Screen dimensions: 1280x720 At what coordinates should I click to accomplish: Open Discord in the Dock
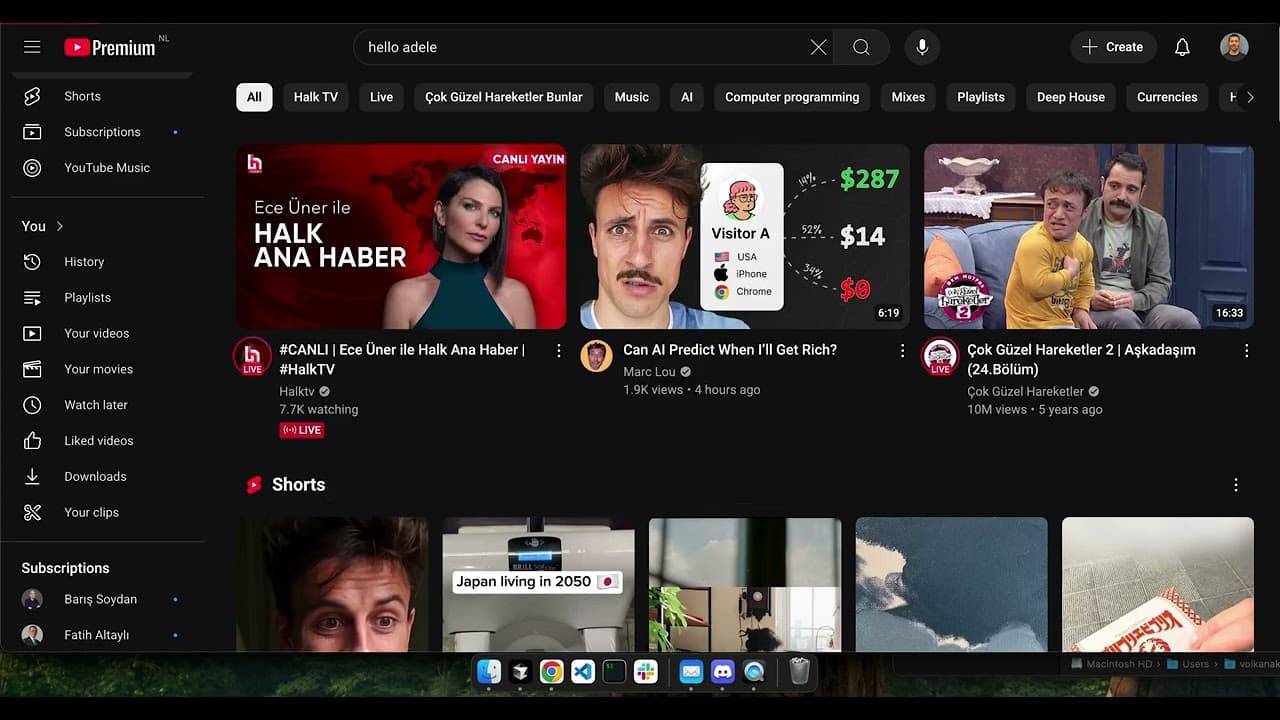[x=723, y=671]
